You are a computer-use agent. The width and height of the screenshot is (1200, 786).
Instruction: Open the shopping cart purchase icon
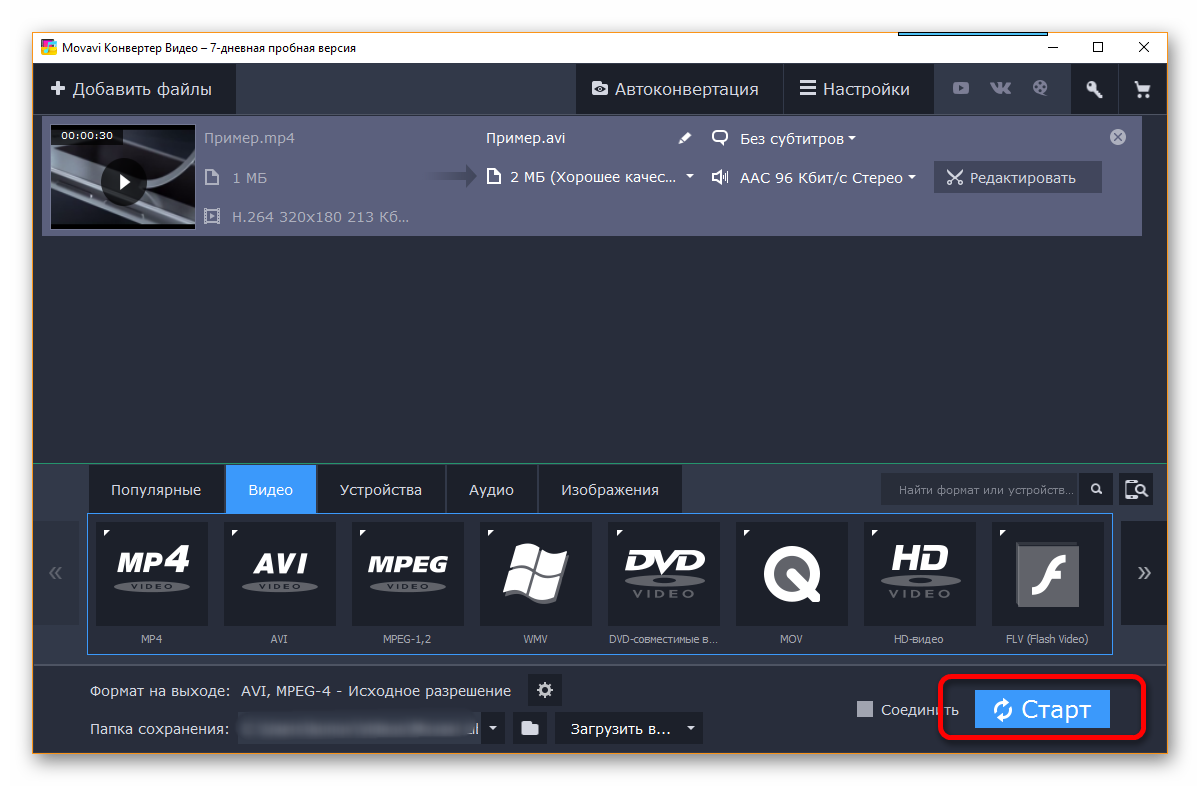click(x=1142, y=89)
